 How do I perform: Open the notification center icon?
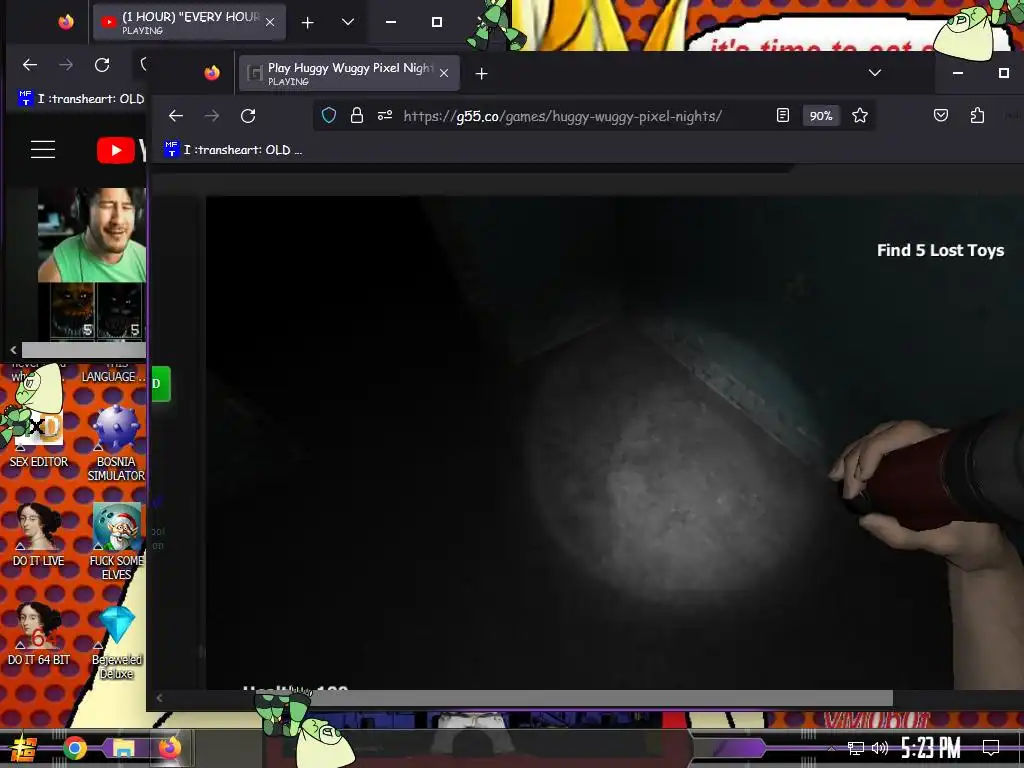[991, 748]
